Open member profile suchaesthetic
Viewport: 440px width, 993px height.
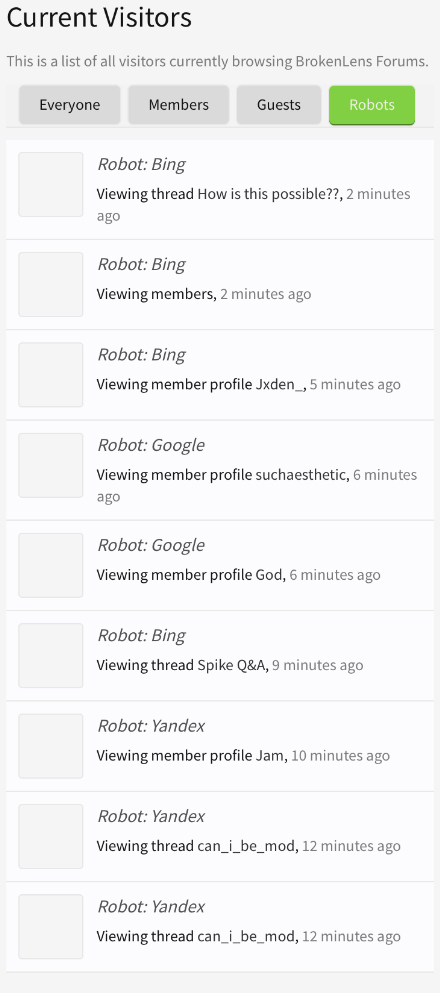(x=301, y=474)
